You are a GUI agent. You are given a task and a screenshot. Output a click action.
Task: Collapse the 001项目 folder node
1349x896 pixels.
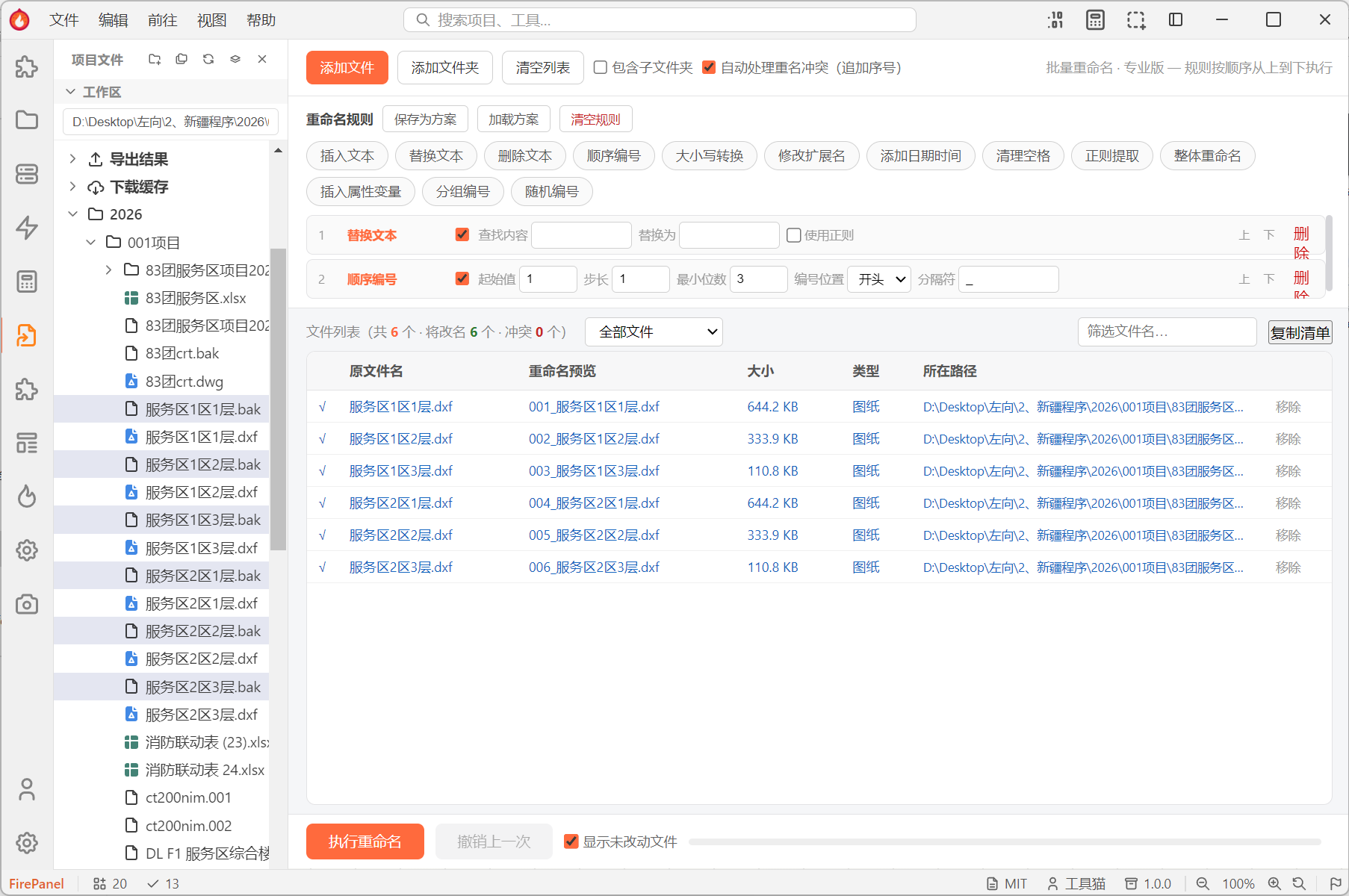point(90,243)
